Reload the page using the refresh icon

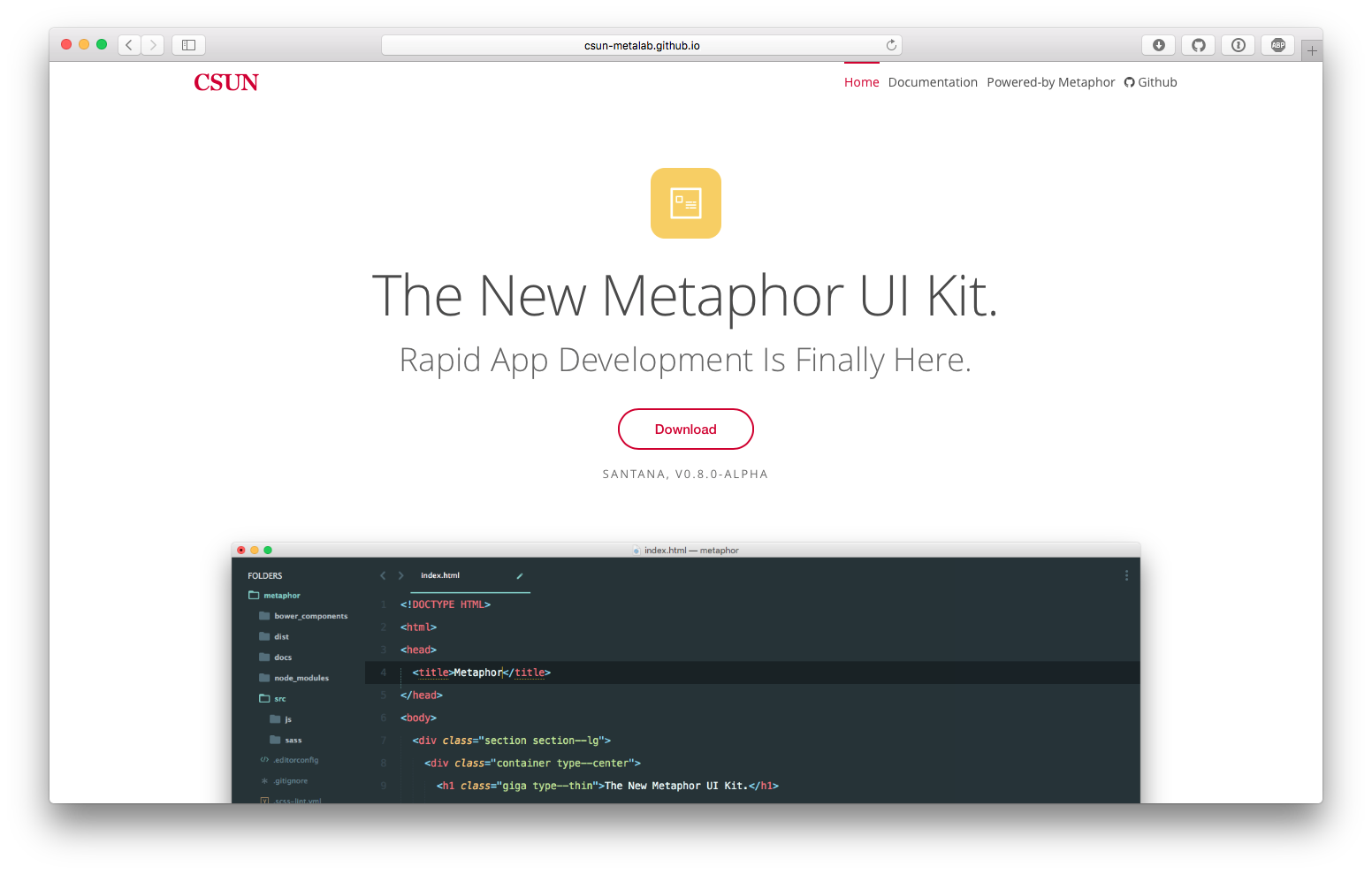point(891,45)
